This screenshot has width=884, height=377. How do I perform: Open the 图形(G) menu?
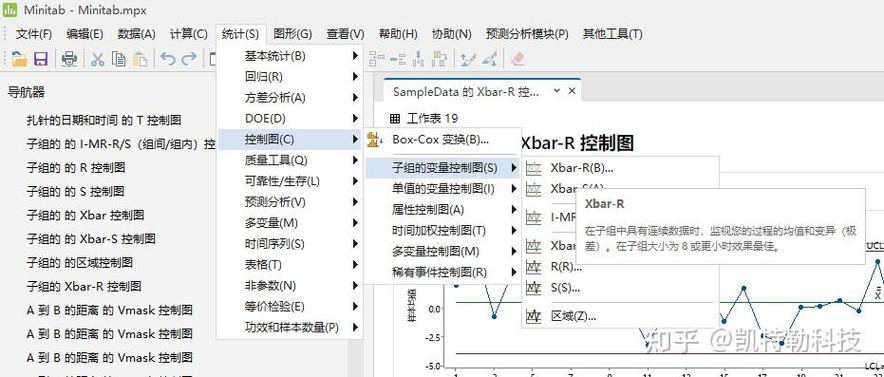click(293, 34)
